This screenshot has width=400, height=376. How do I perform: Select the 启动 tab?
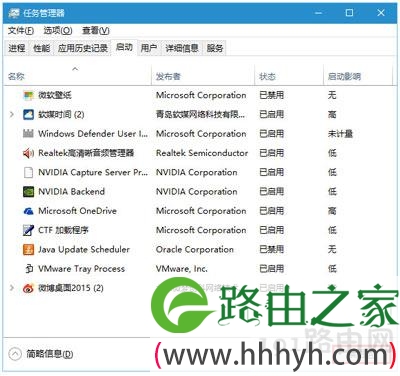tap(124, 47)
